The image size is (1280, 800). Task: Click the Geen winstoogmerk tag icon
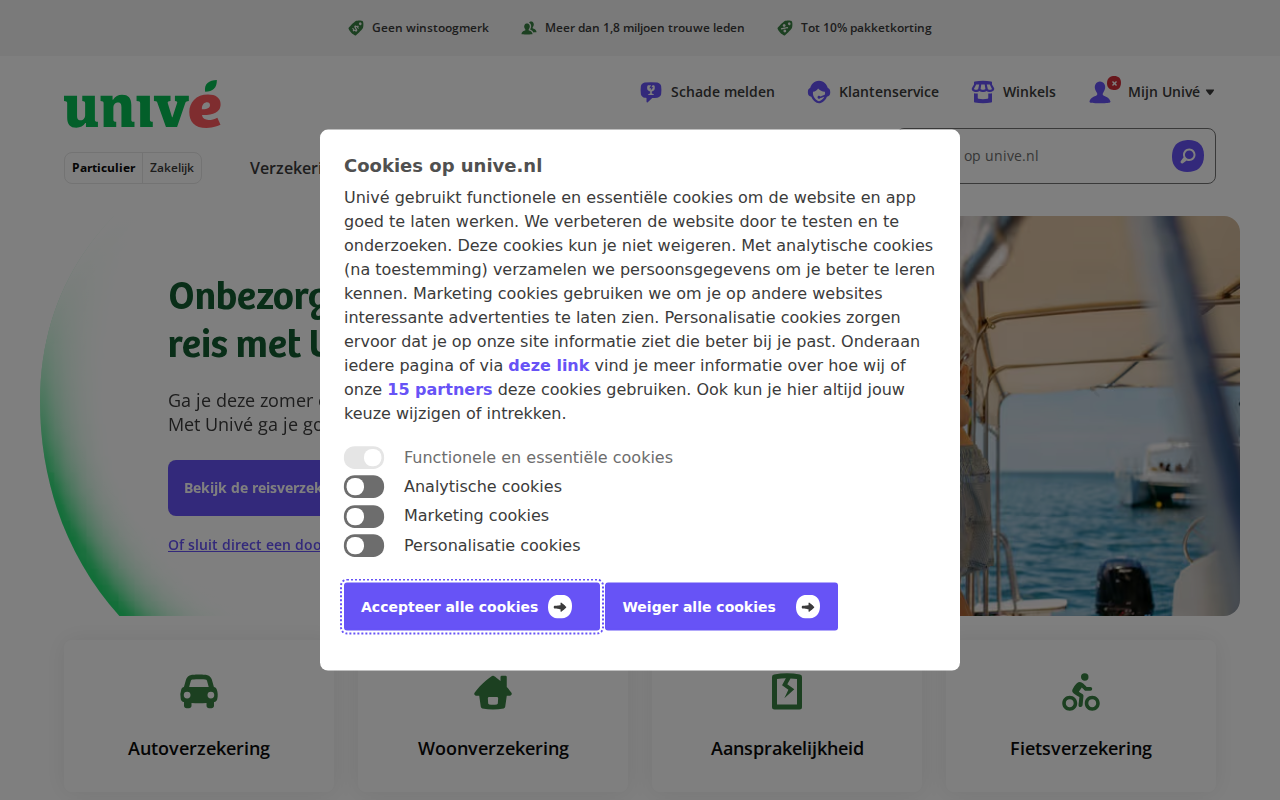pyautogui.click(x=356, y=28)
